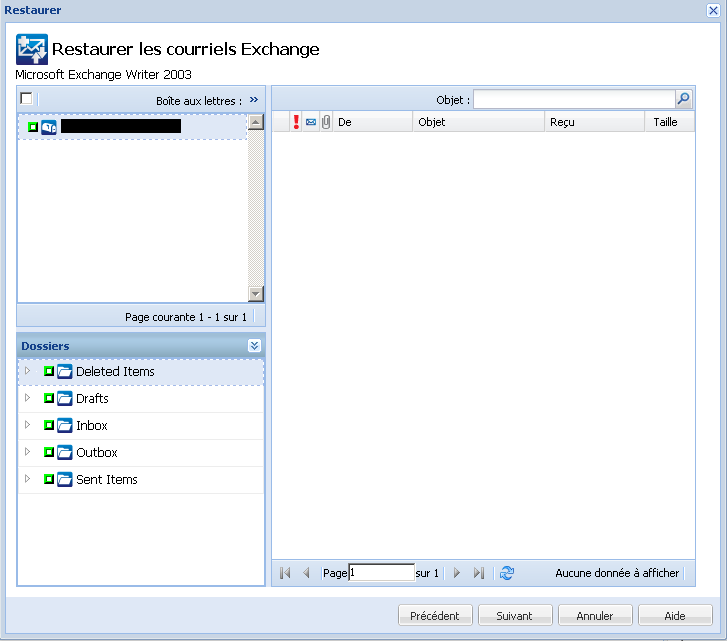The image size is (727, 641).
Task: Expand the Drafts folder tree node
Action: tap(28, 398)
